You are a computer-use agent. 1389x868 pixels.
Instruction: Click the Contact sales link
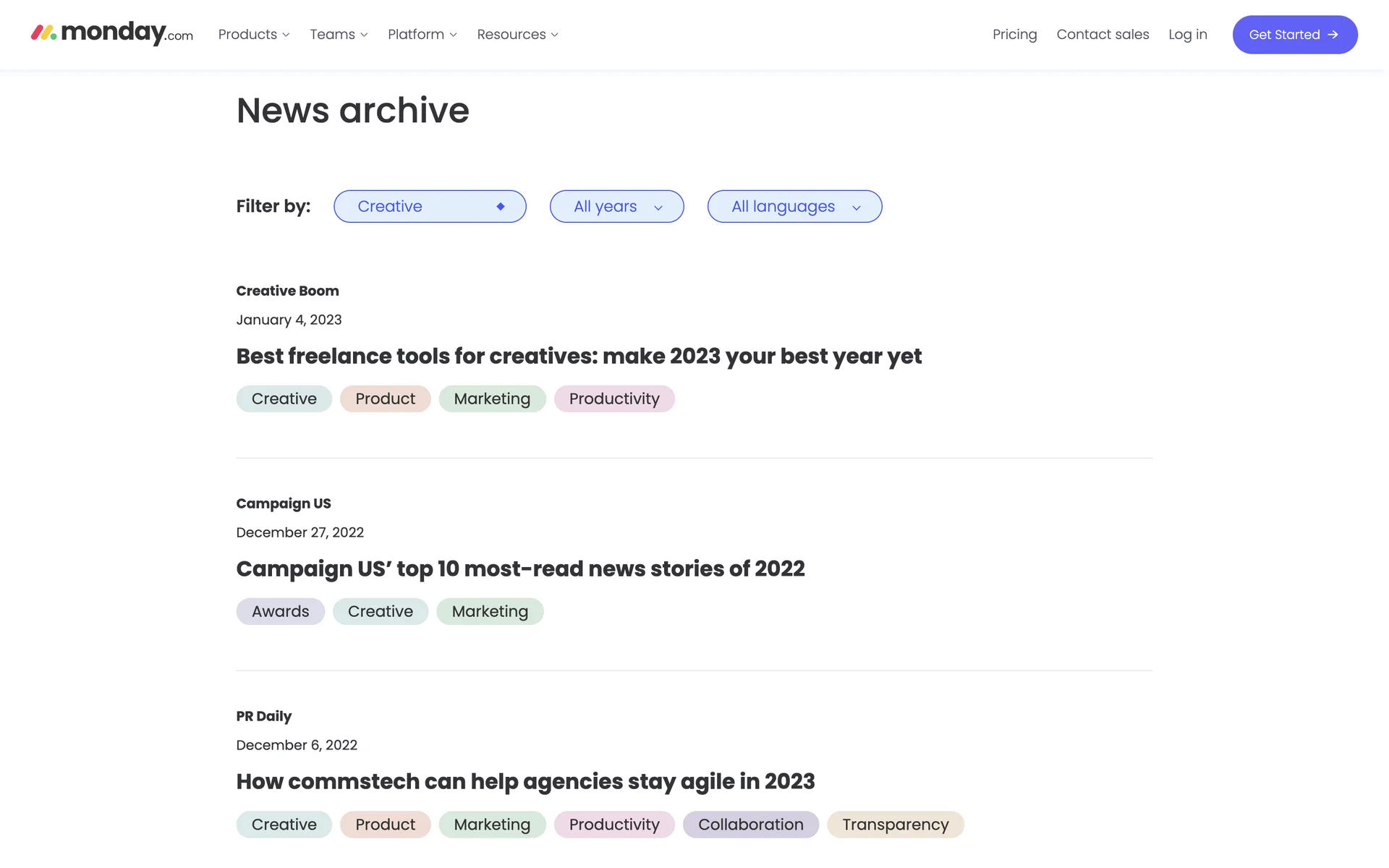[x=1103, y=35]
